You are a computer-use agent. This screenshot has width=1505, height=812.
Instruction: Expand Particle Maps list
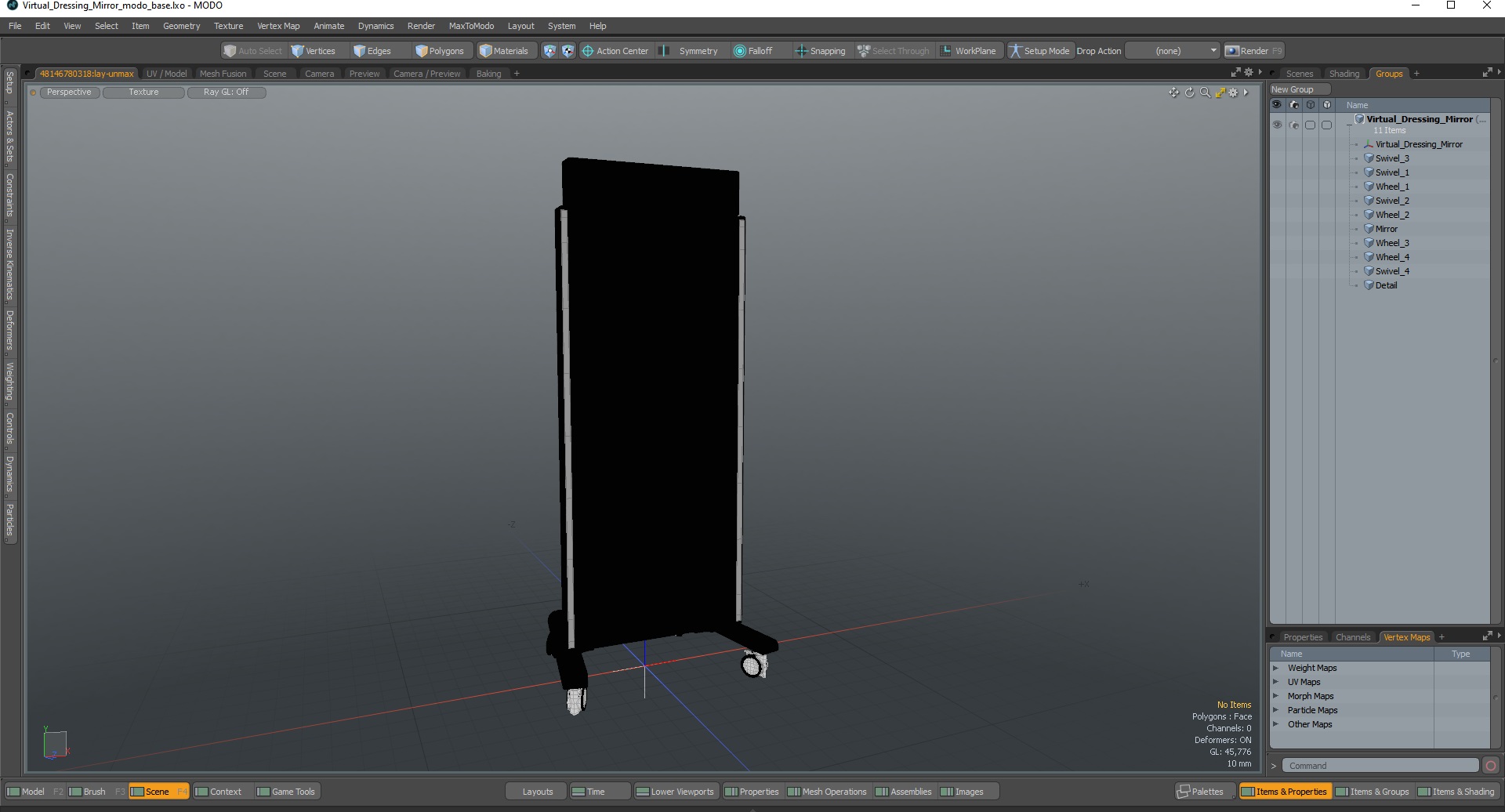click(x=1276, y=710)
